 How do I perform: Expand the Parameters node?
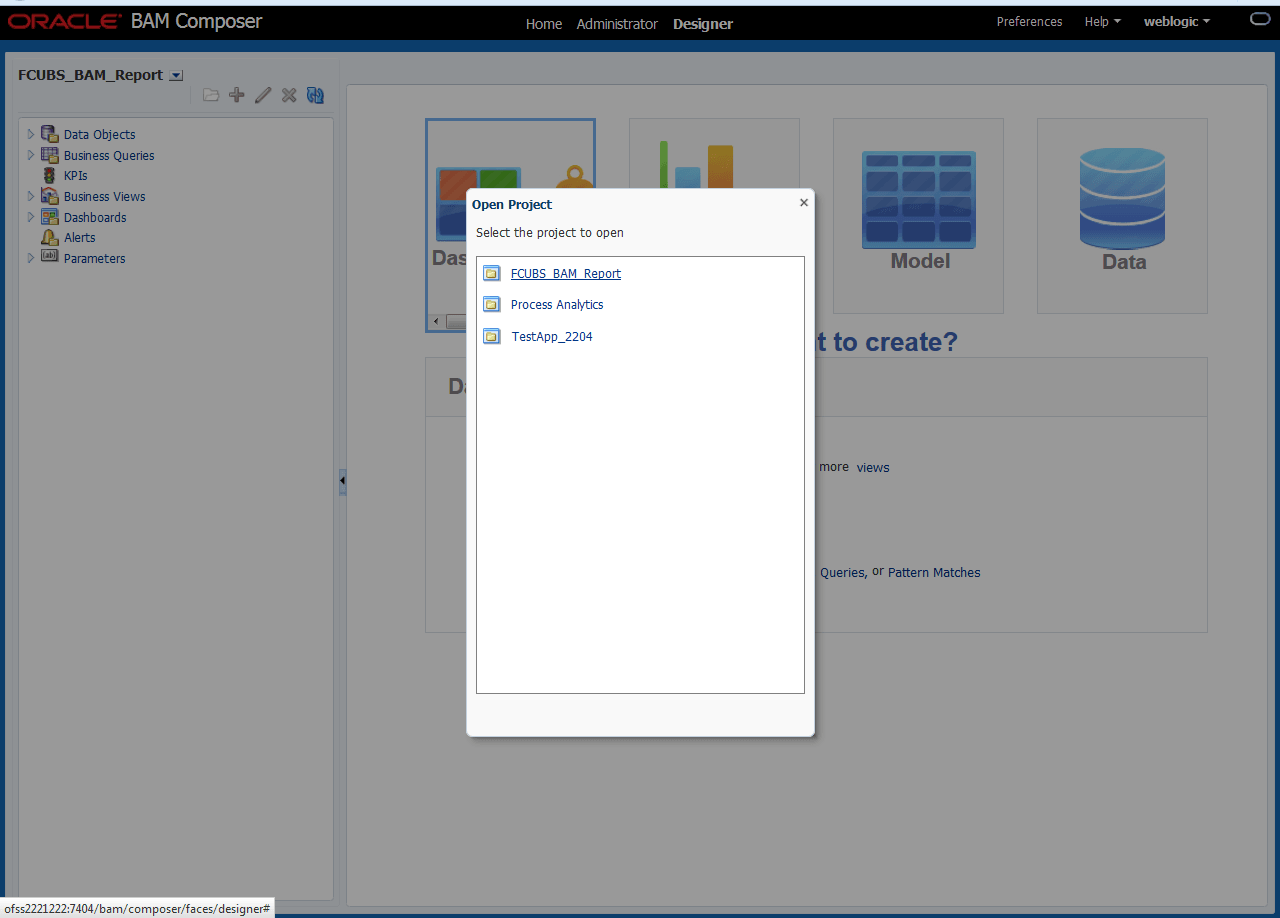coord(31,258)
